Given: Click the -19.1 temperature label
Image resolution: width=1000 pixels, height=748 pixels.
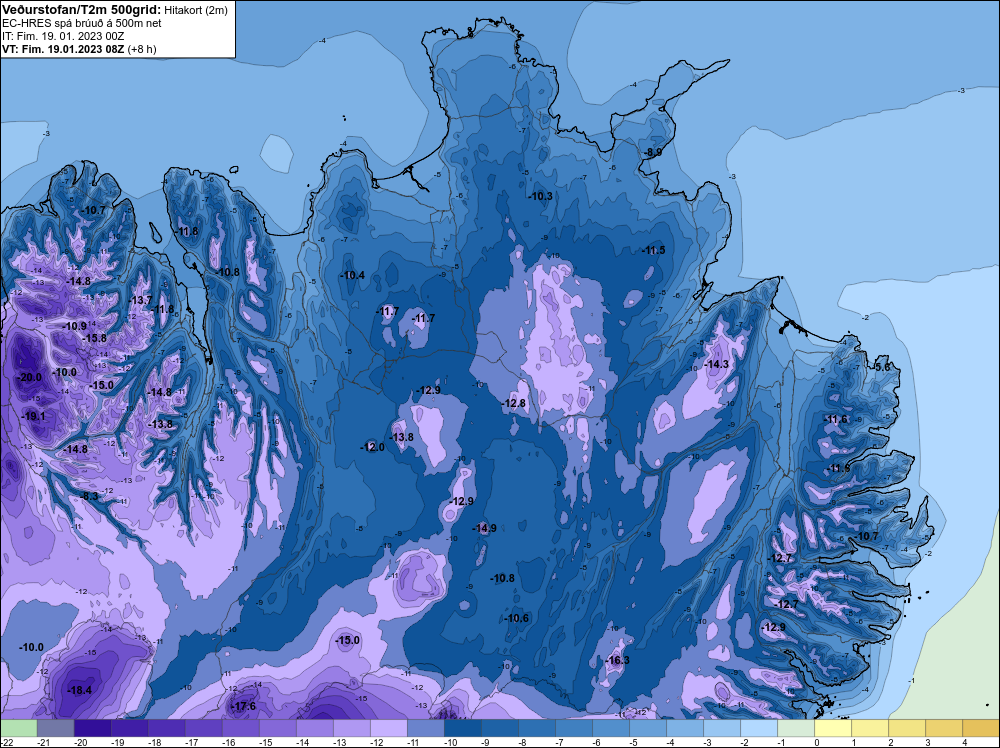Looking at the screenshot, I should 34,416.
